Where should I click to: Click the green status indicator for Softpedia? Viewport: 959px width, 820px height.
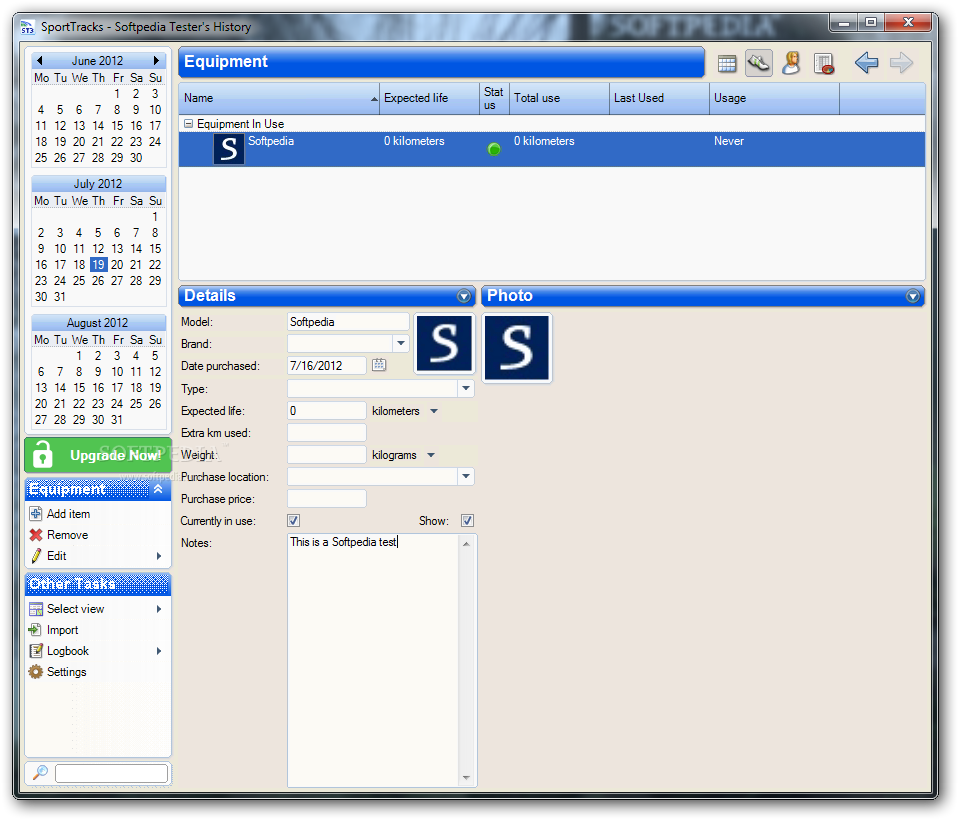click(x=494, y=149)
